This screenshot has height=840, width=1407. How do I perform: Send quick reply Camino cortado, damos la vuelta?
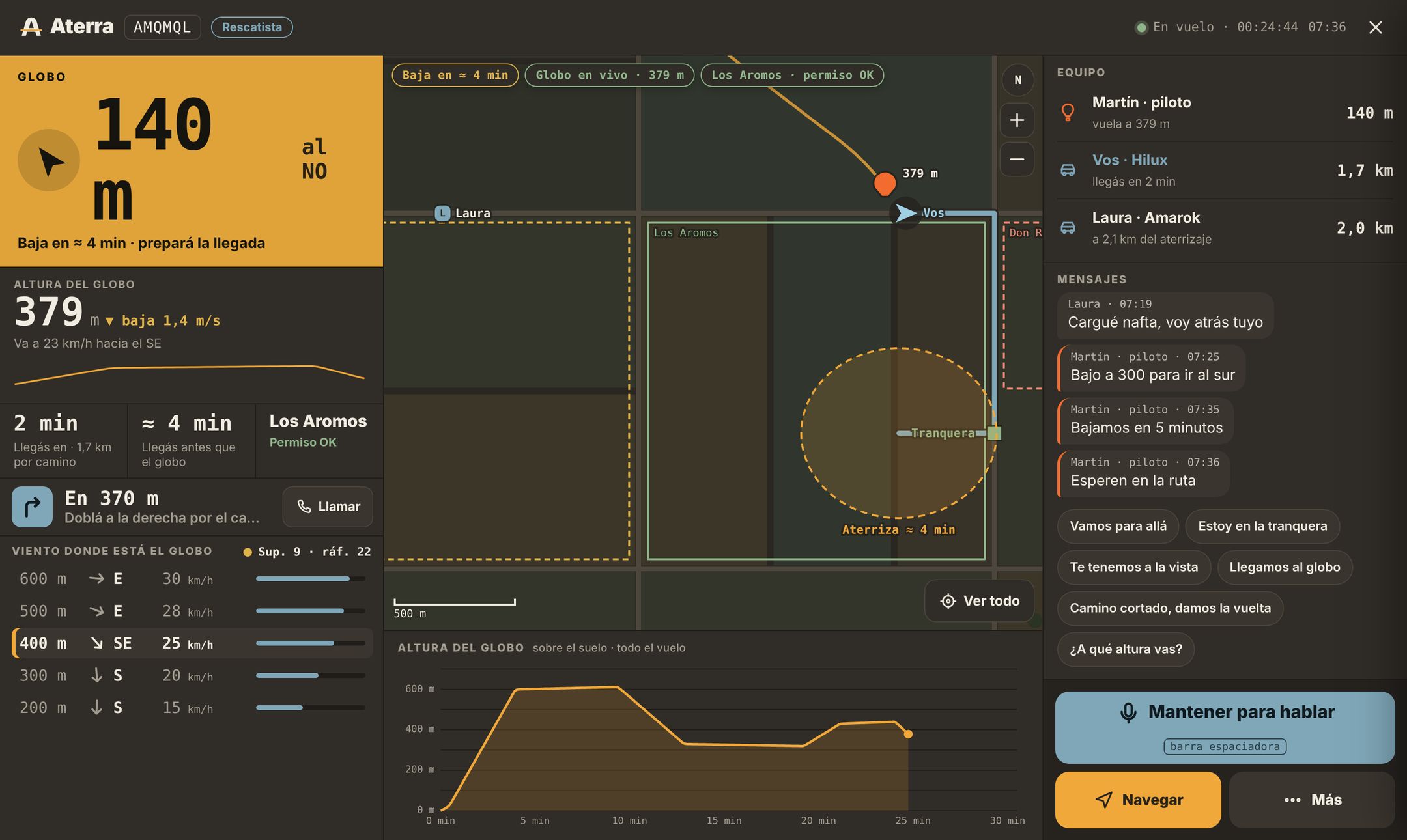tap(1170, 608)
